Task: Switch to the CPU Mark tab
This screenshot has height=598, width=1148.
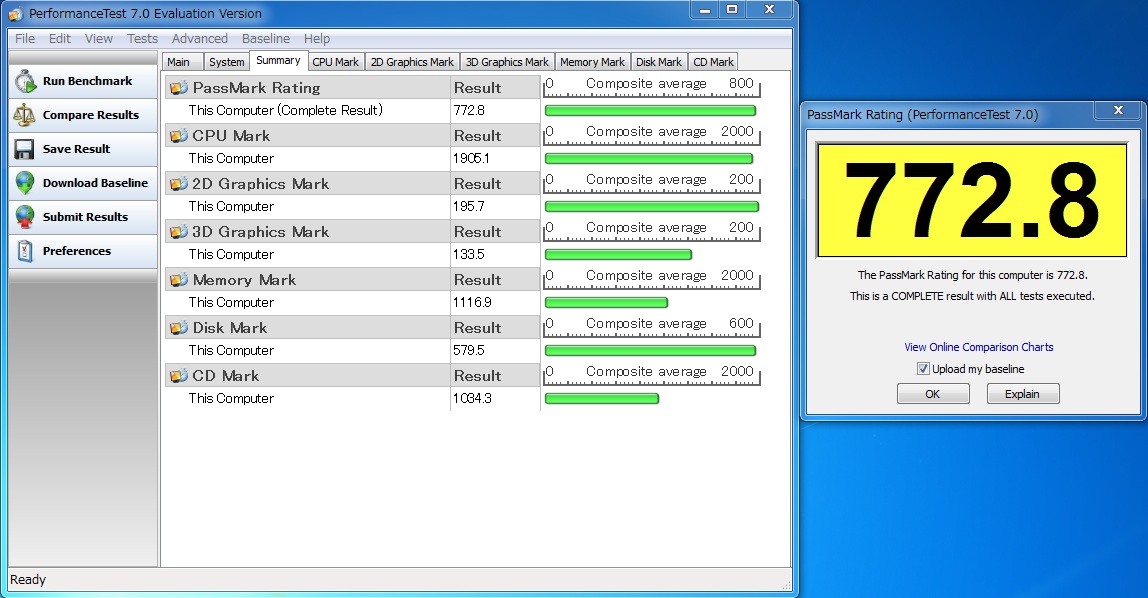Action: click(335, 62)
